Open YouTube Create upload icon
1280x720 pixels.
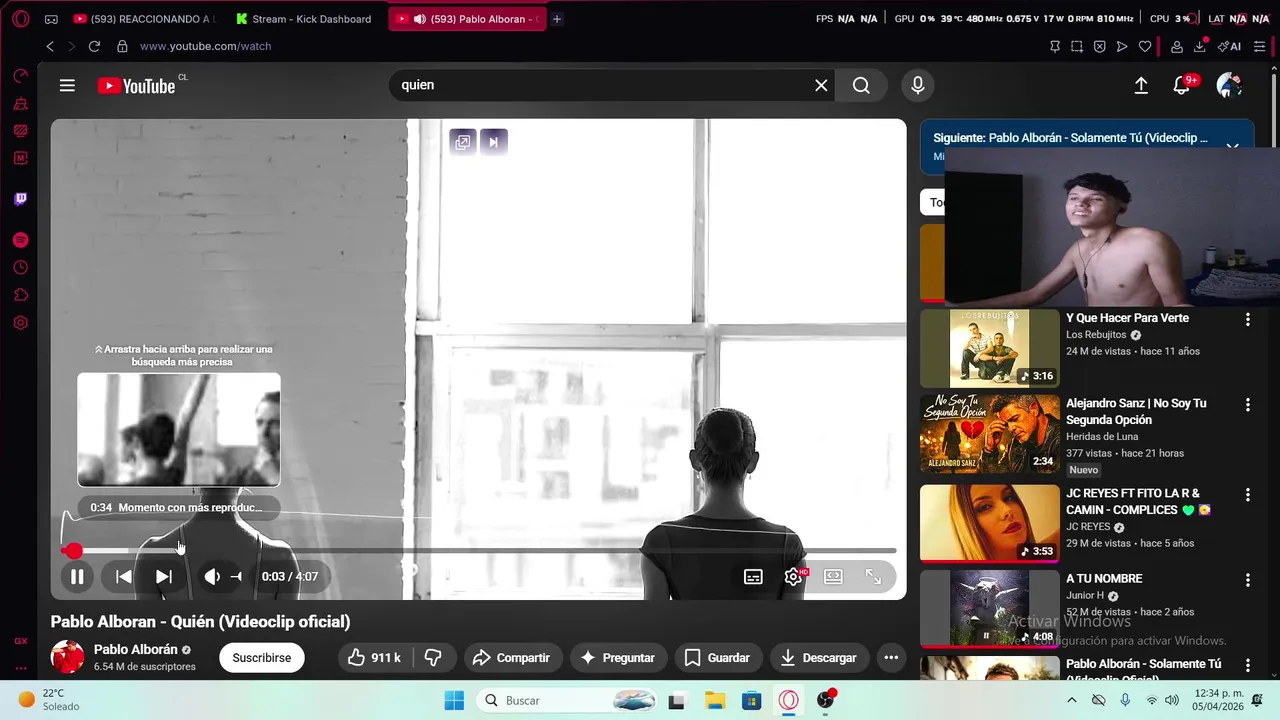pos(1141,85)
